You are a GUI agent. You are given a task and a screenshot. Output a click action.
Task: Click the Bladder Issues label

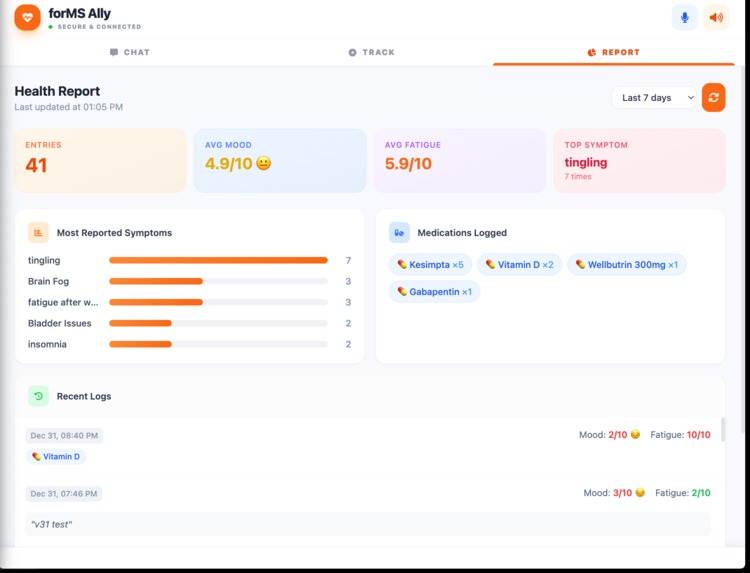point(59,323)
